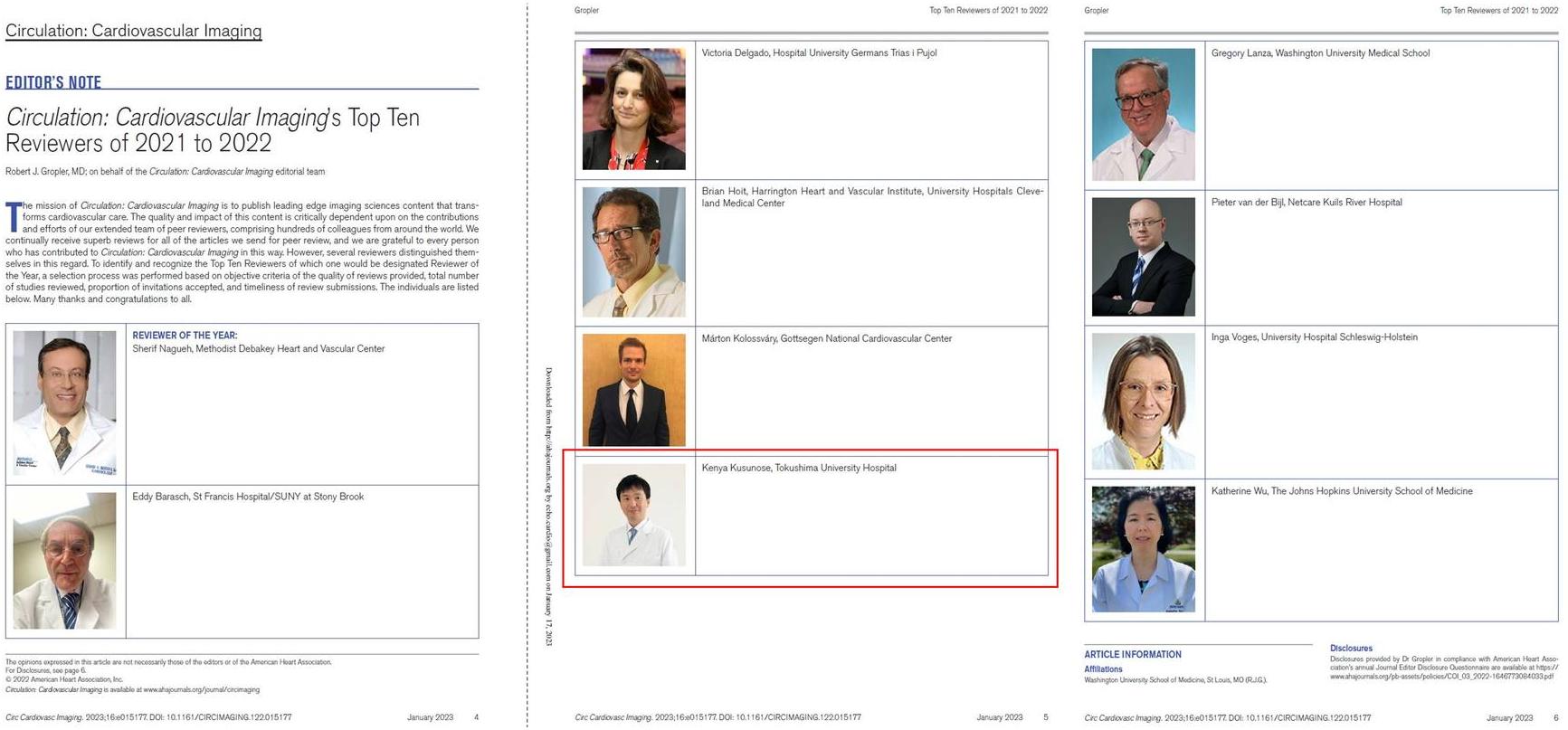Click page 5 footer DOI citation
Screen dimensions: 1568x730
point(717,717)
